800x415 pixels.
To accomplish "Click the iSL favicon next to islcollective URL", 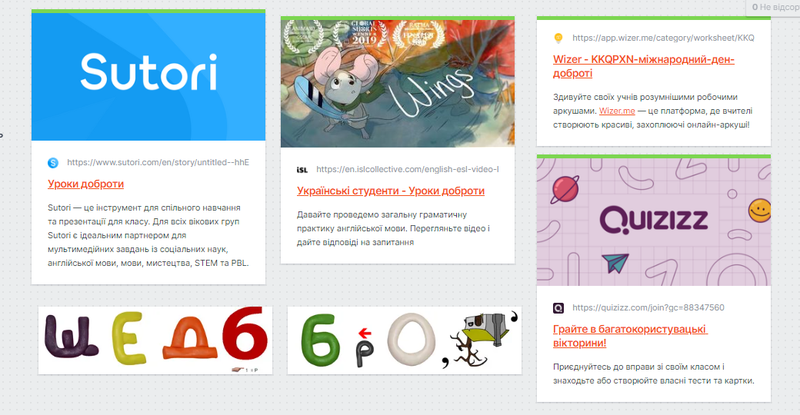I will point(302,169).
